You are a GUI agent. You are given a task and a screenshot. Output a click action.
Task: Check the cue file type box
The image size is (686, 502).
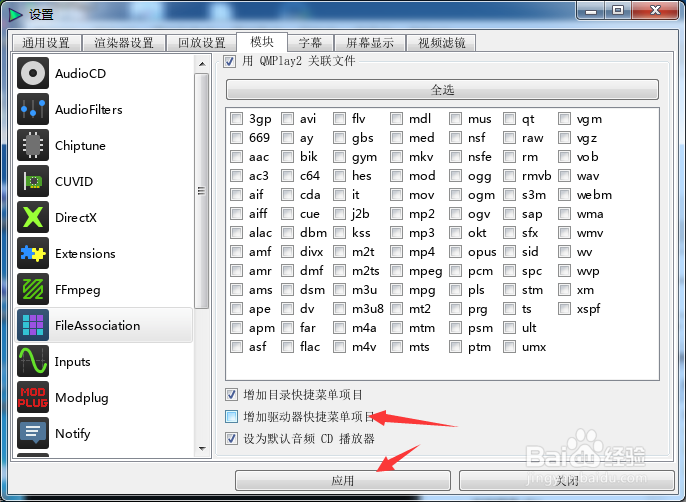pos(287,214)
